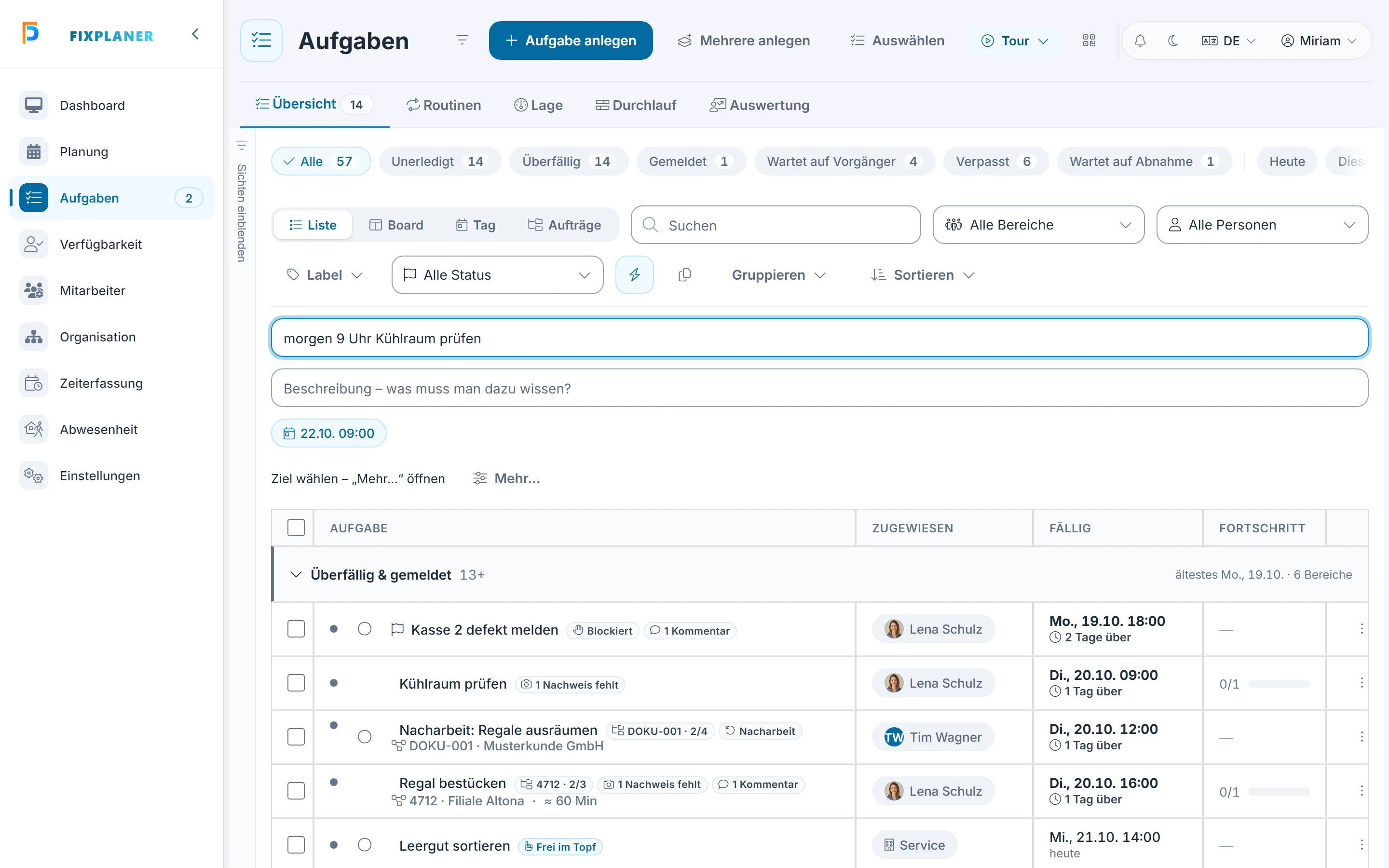1389x868 pixels.
Task: Check the Regal bestücken row checkbox
Action: 296,791
